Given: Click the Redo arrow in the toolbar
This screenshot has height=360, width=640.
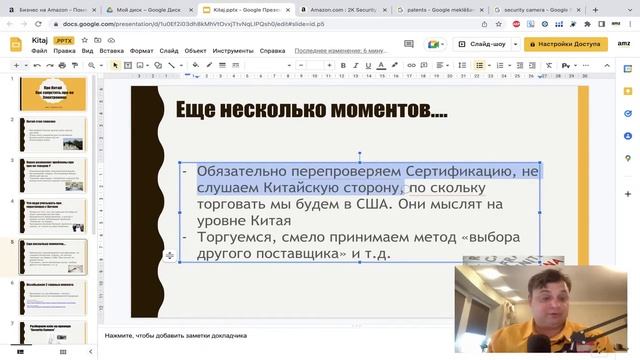Looking at the screenshot, I should click(x=50, y=65).
